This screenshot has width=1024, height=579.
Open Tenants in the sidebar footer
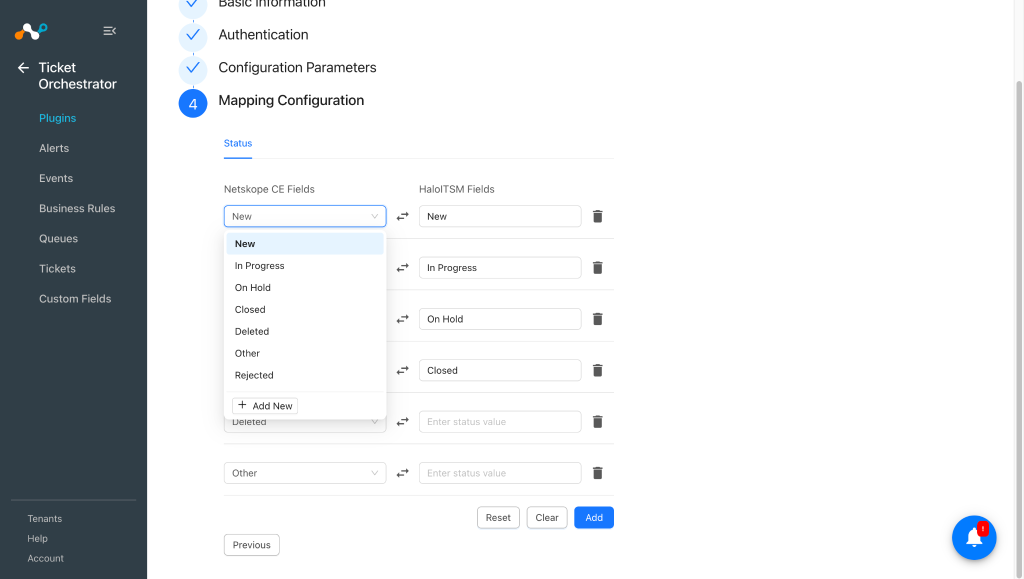(x=44, y=519)
